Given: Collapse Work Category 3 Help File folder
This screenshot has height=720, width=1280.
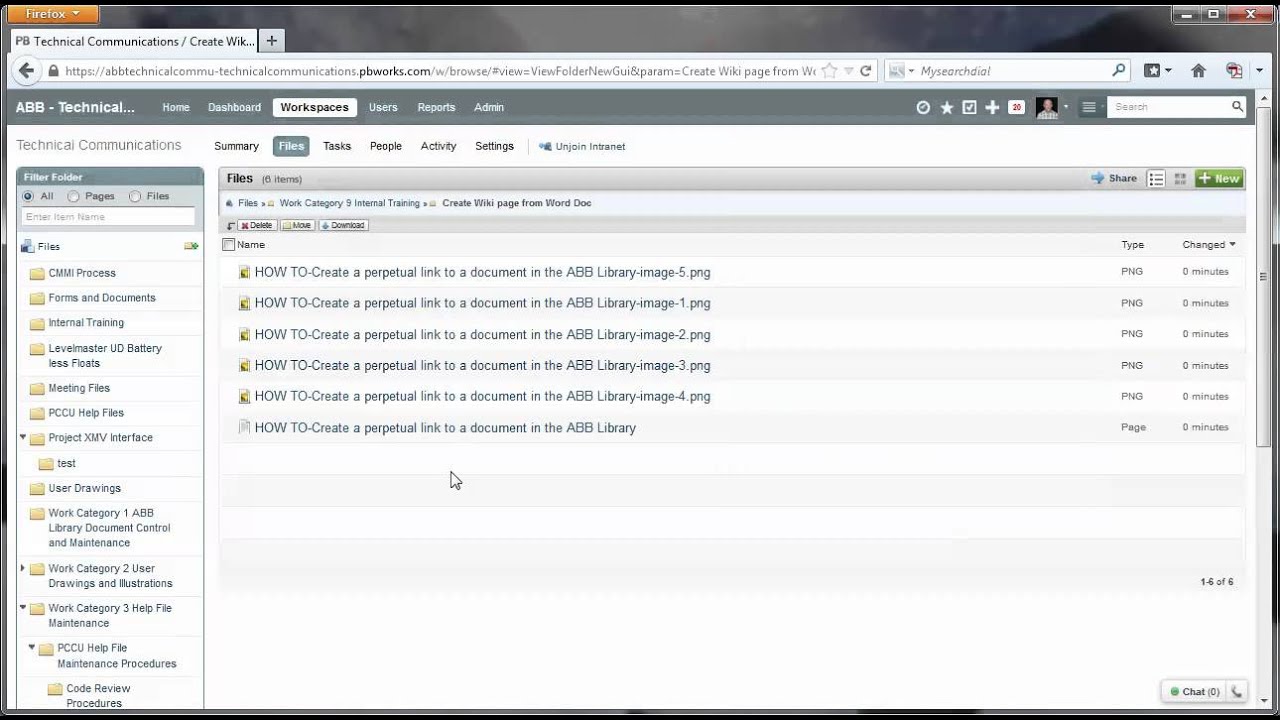Looking at the screenshot, I should (x=23, y=607).
